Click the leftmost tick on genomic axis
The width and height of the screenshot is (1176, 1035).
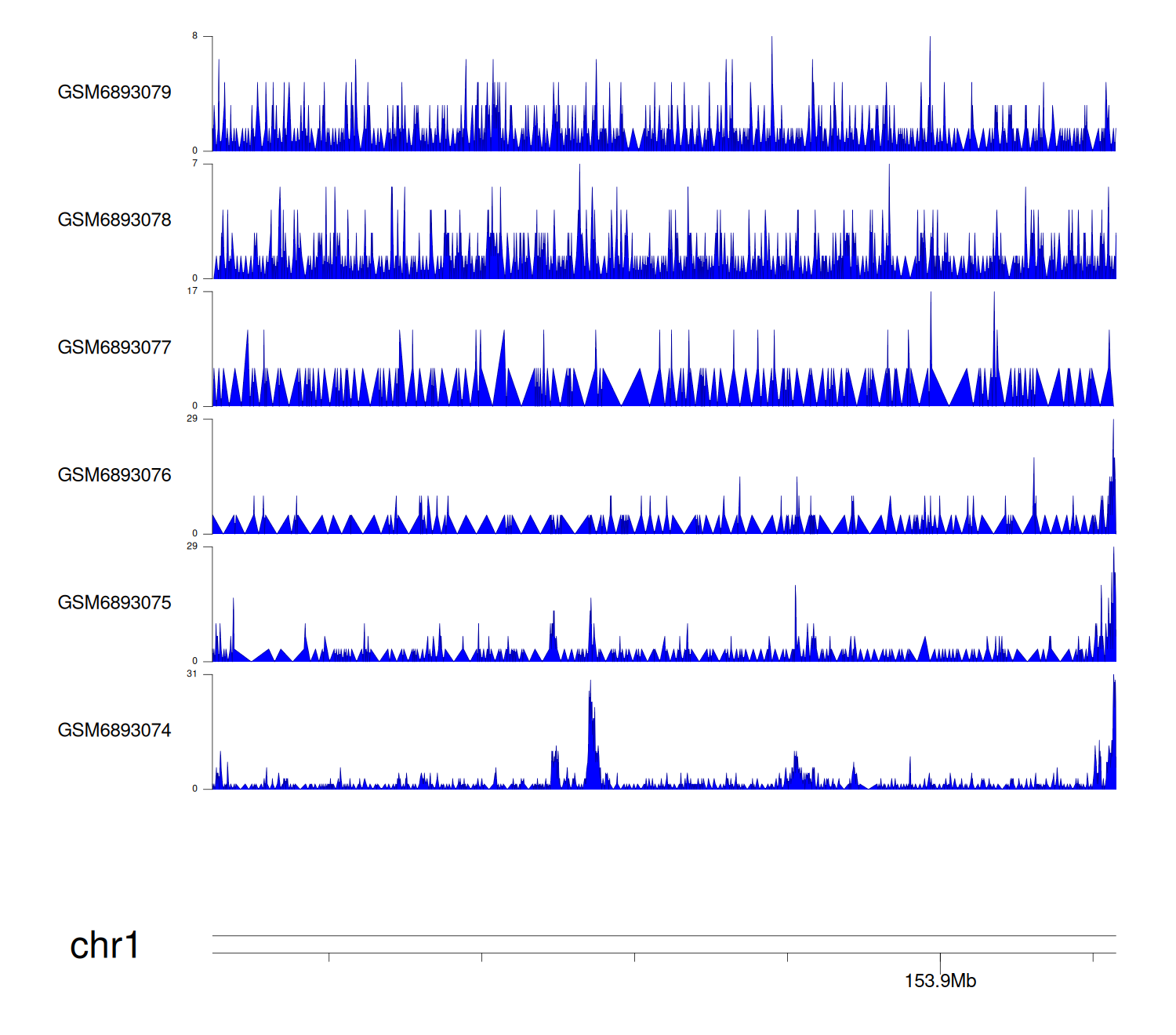[329, 957]
